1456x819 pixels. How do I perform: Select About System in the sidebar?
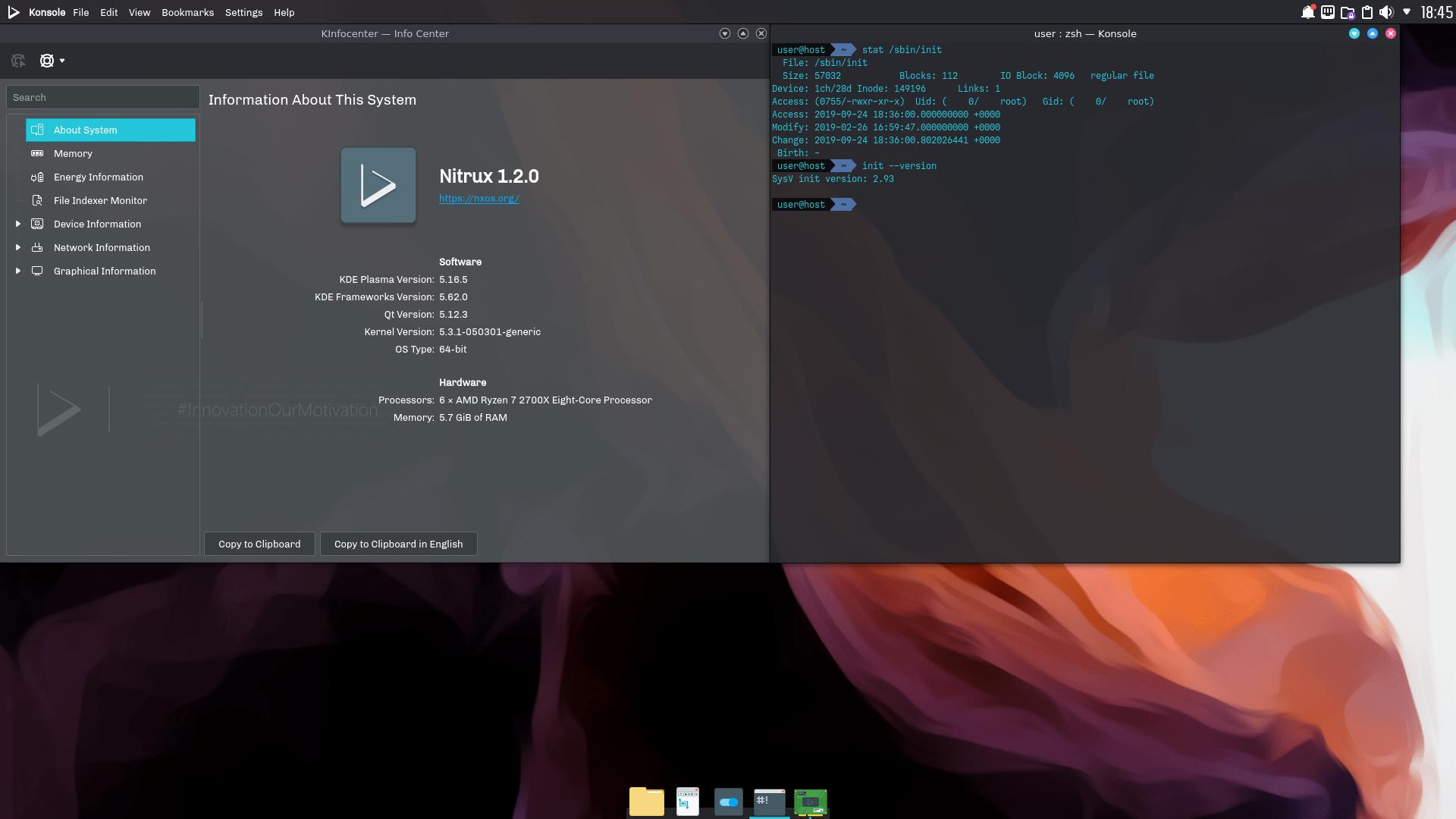[x=111, y=130]
